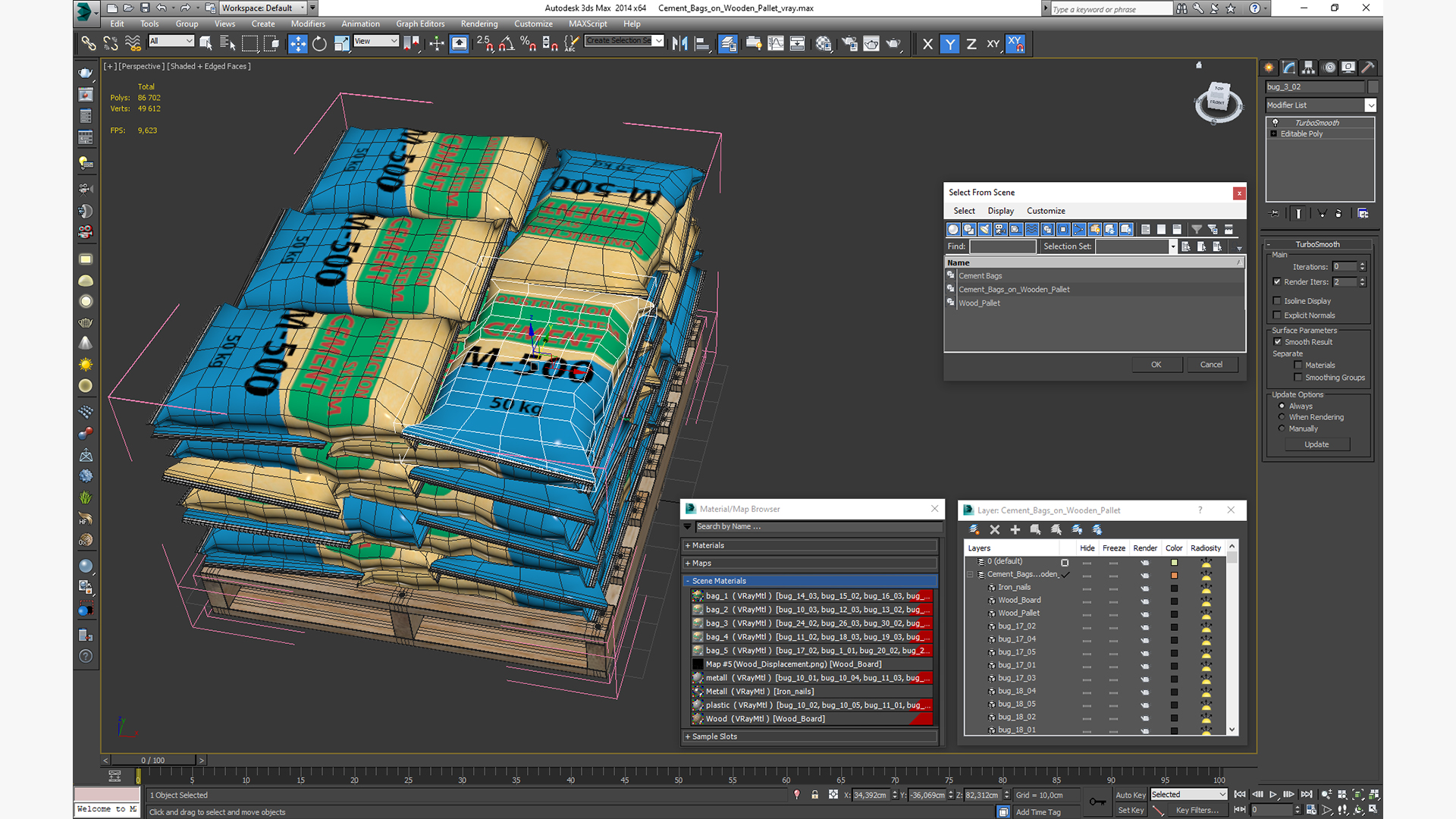Select the Manually update option
This screenshot has height=819, width=1456.
1282,428
